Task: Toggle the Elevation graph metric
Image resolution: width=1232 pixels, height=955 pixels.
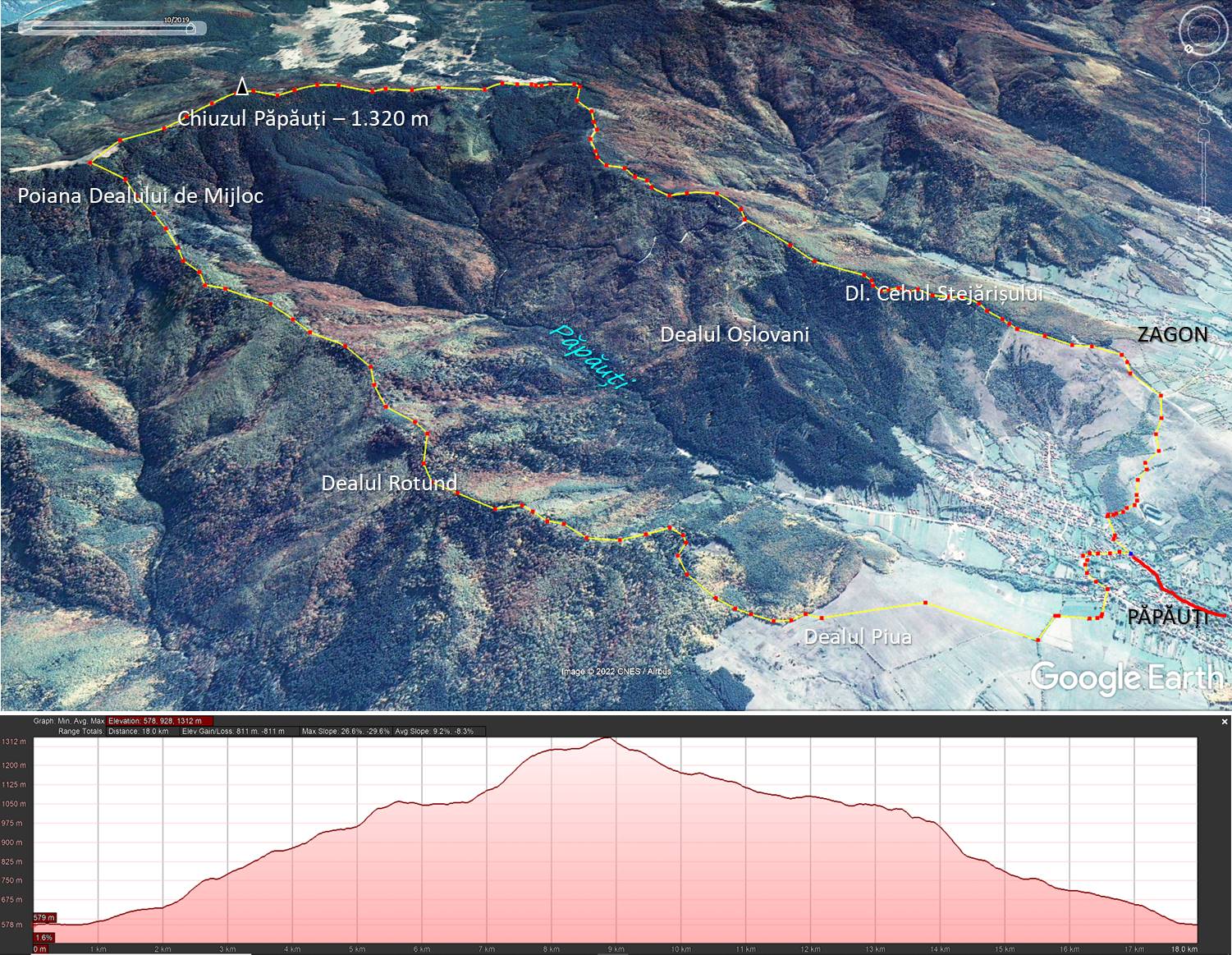Action: coord(154,721)
